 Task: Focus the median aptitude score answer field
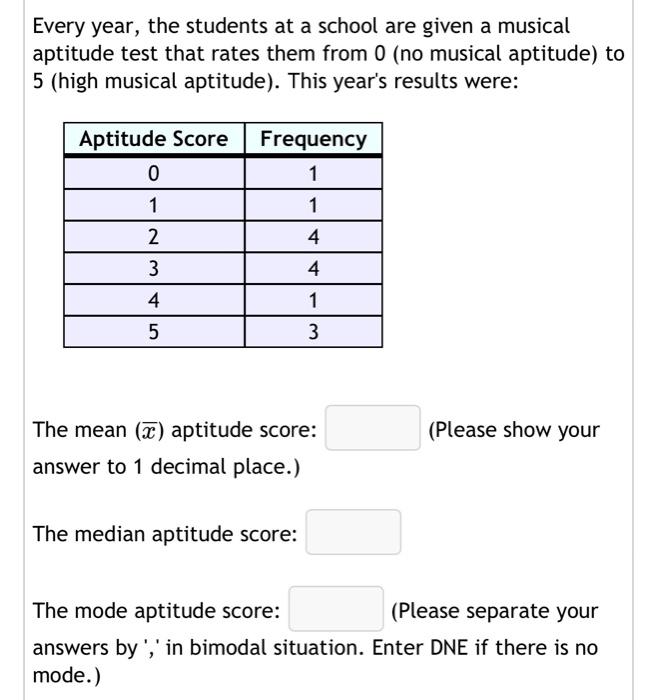353,532
